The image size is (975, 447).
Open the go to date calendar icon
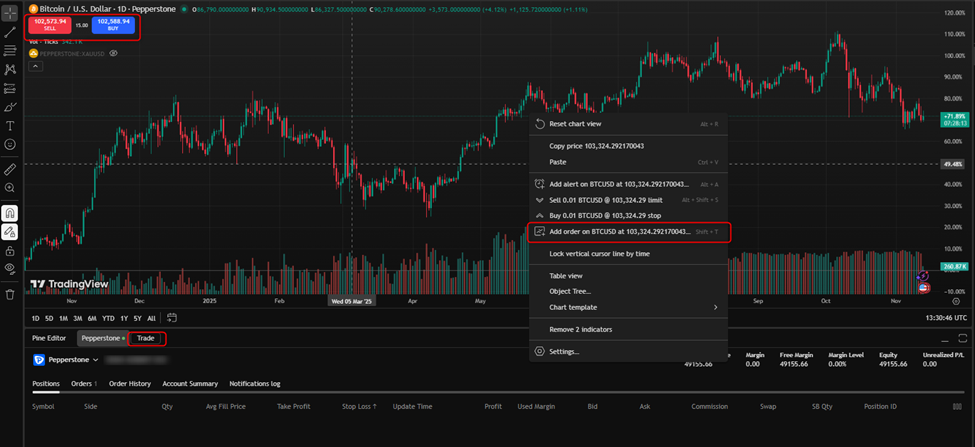point(172,318)
